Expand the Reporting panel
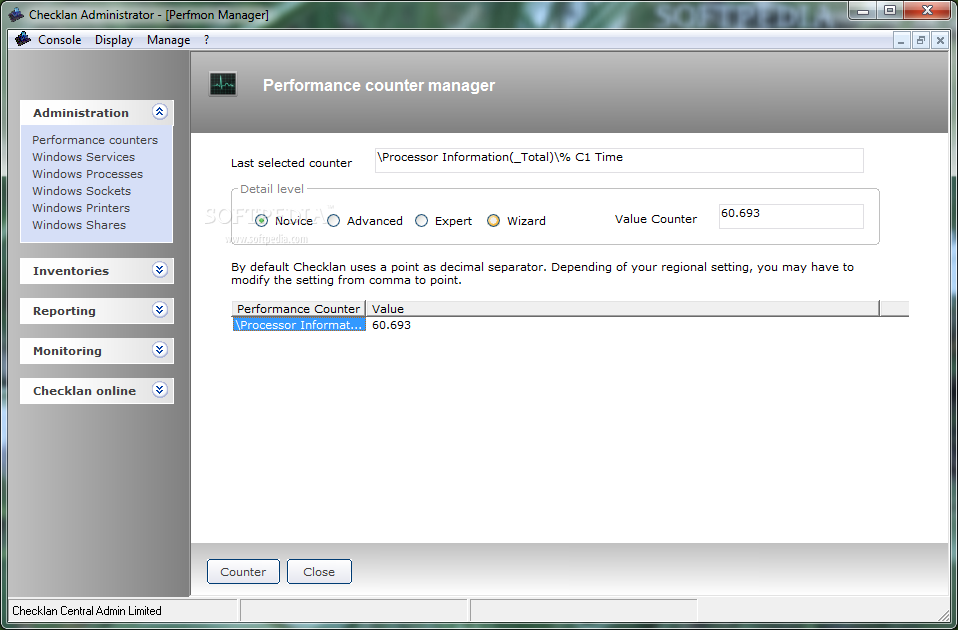Screen dimensions: 958x630 tap(159, 310)
